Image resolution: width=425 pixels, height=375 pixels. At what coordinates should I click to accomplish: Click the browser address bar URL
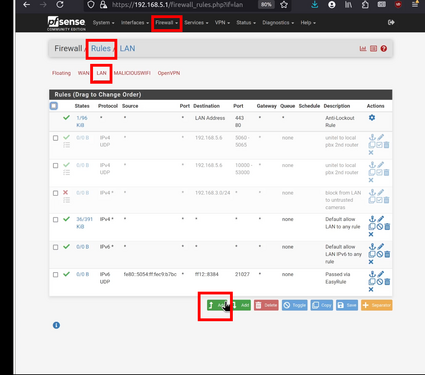pos(177,5)
